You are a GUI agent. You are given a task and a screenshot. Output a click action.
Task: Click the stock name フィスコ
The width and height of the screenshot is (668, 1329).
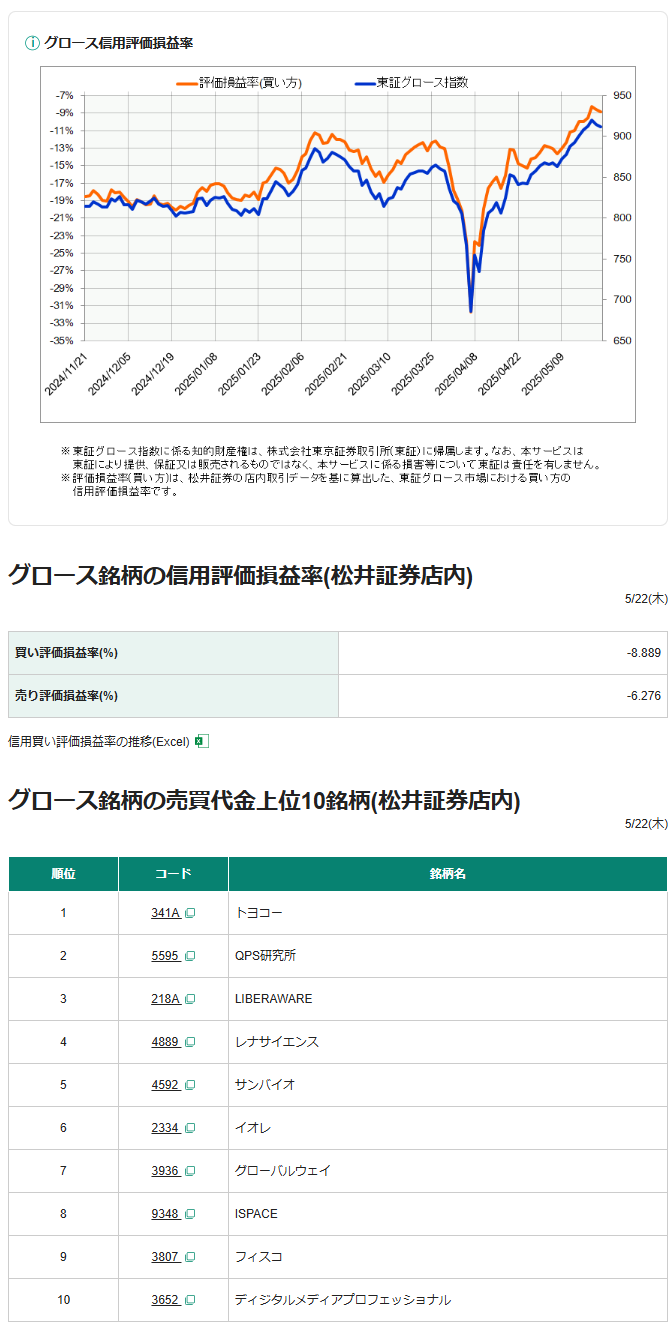point(259,1257)
